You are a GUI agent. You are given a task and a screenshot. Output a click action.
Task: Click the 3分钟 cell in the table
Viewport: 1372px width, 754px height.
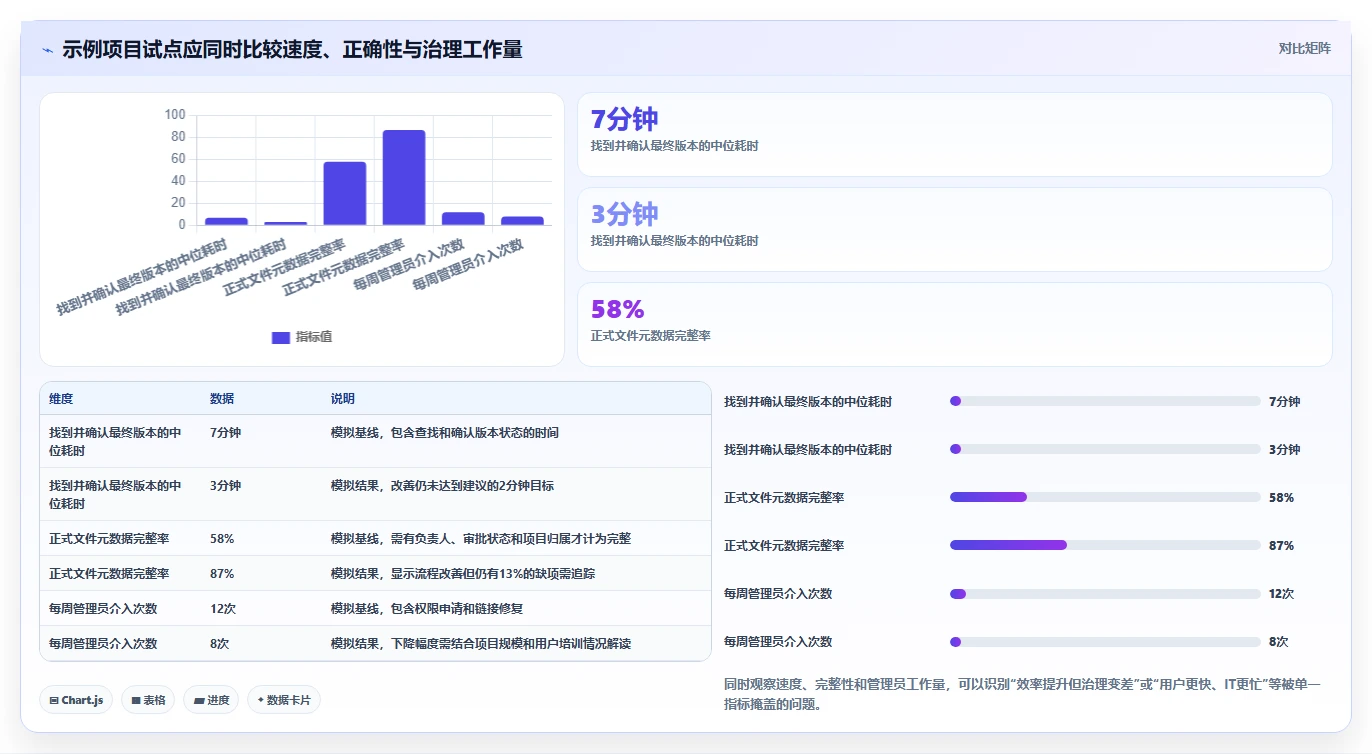click(225, 485)
